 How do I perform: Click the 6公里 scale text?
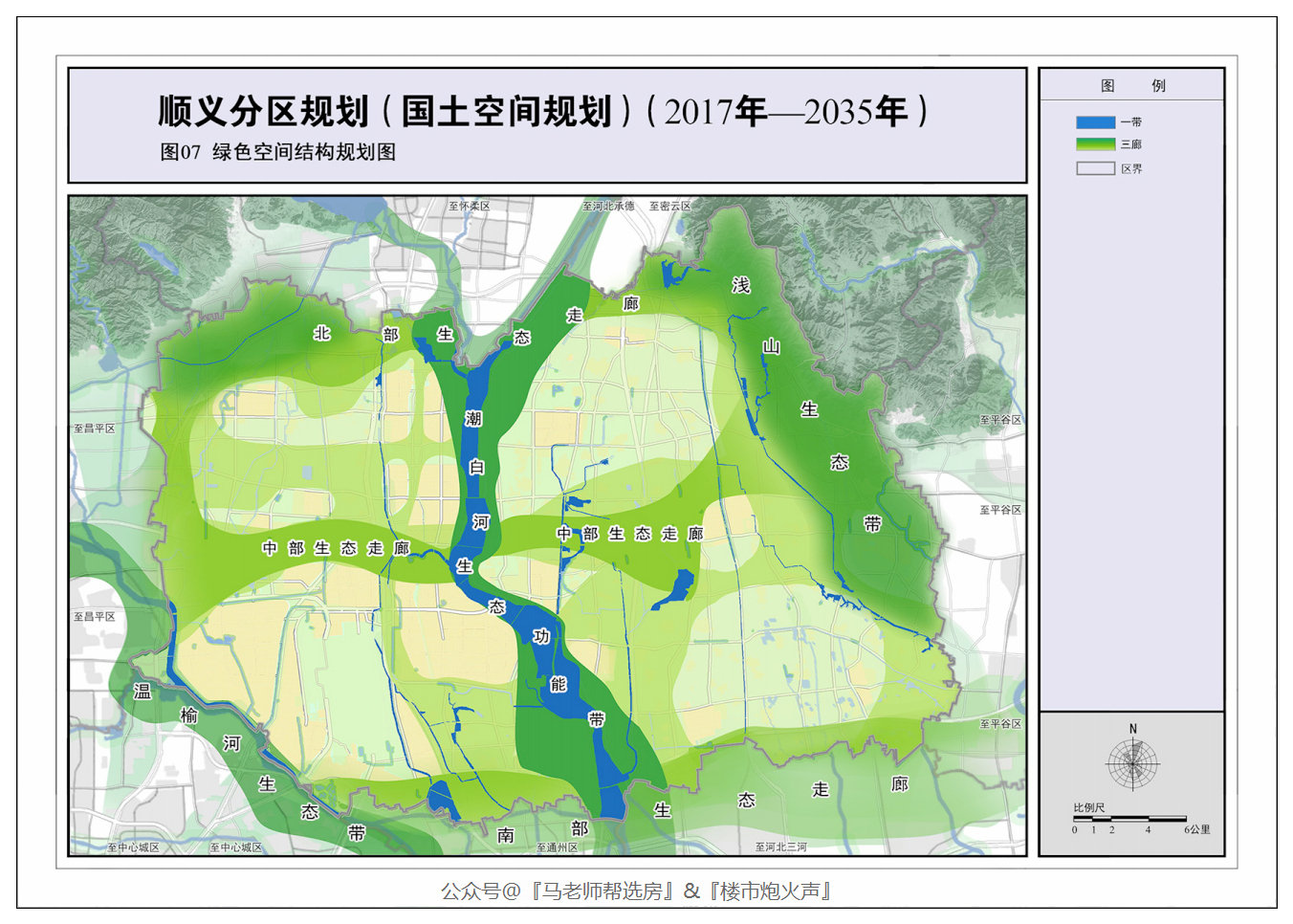[1197, 829]
